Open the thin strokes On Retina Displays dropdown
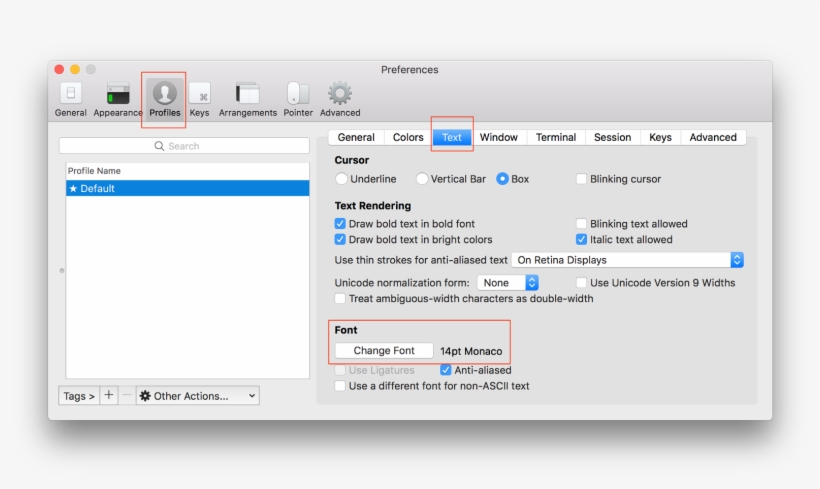Image resolution: width=820 pixels, height=489 pixels. coord(628,260)
